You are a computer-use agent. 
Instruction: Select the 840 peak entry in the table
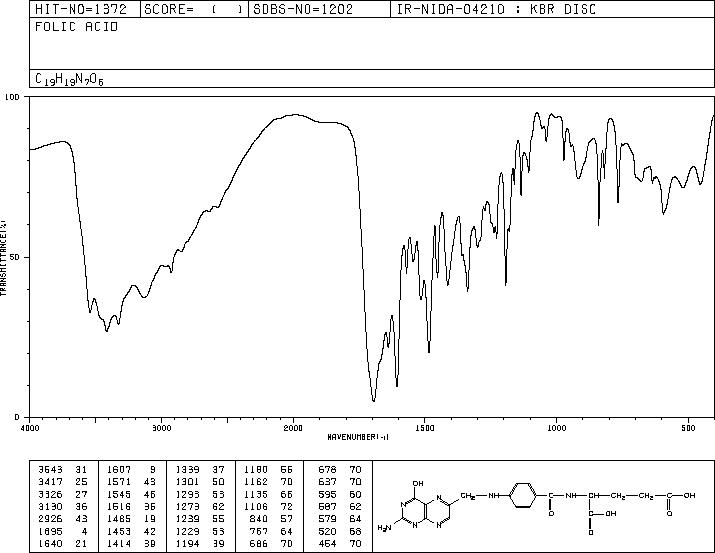(271, 519)
